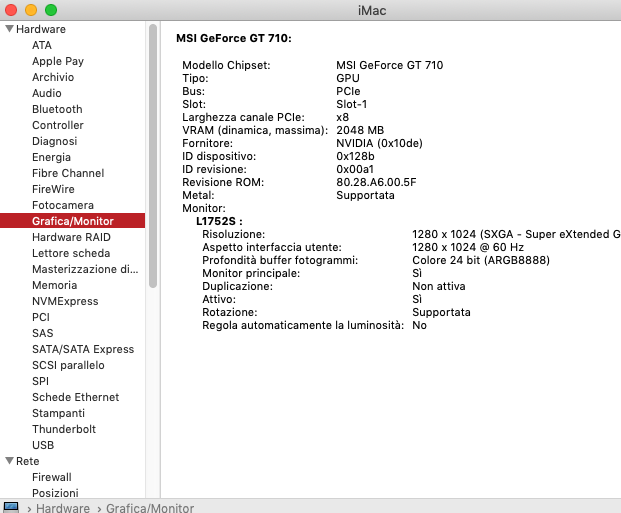Image resolution: width=621 pixels, height=513 pixels.
Task: Click the Bus value PCIe
Action: (348, 91)
